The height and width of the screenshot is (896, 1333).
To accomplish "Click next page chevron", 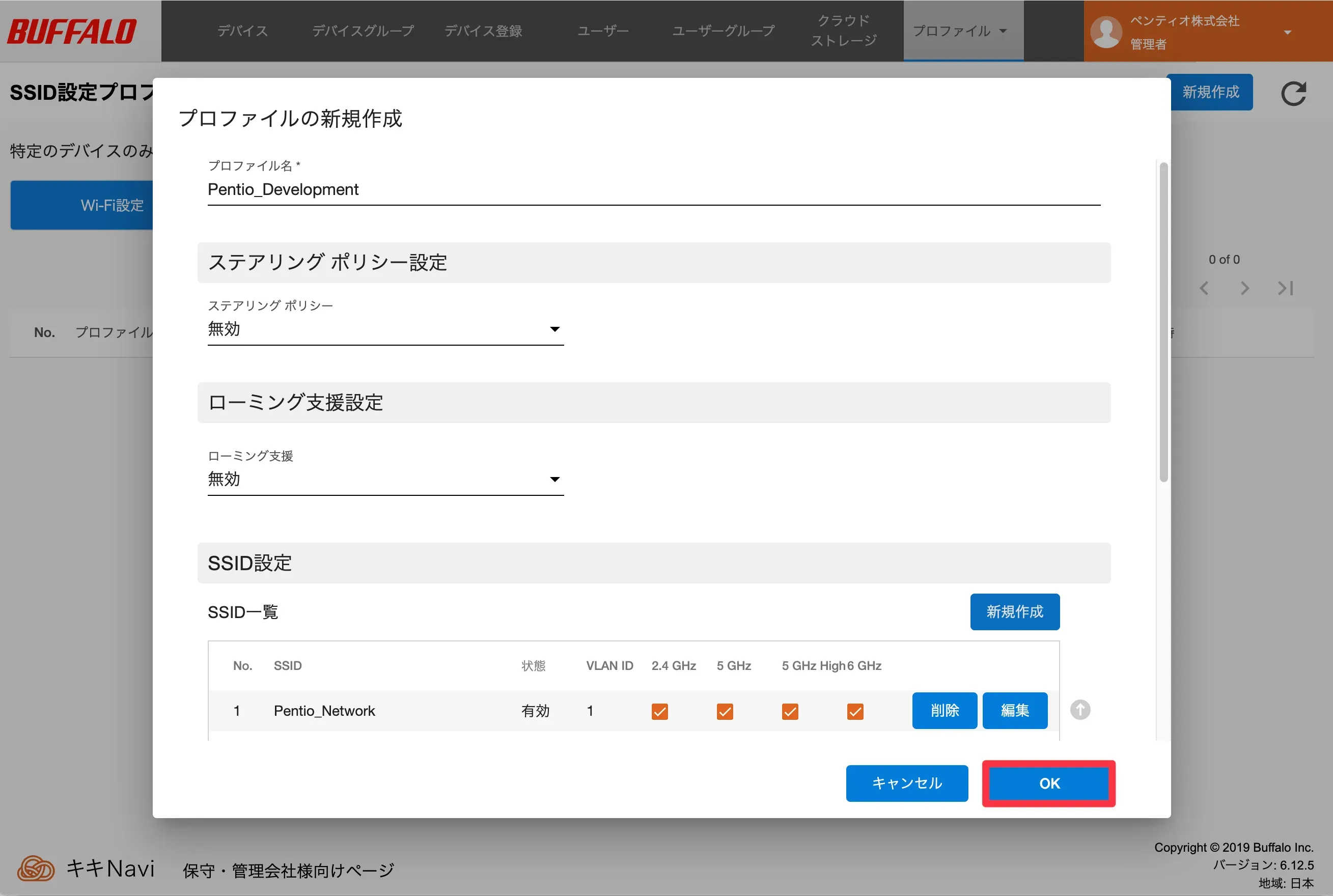I will (x=1244, y=288).
